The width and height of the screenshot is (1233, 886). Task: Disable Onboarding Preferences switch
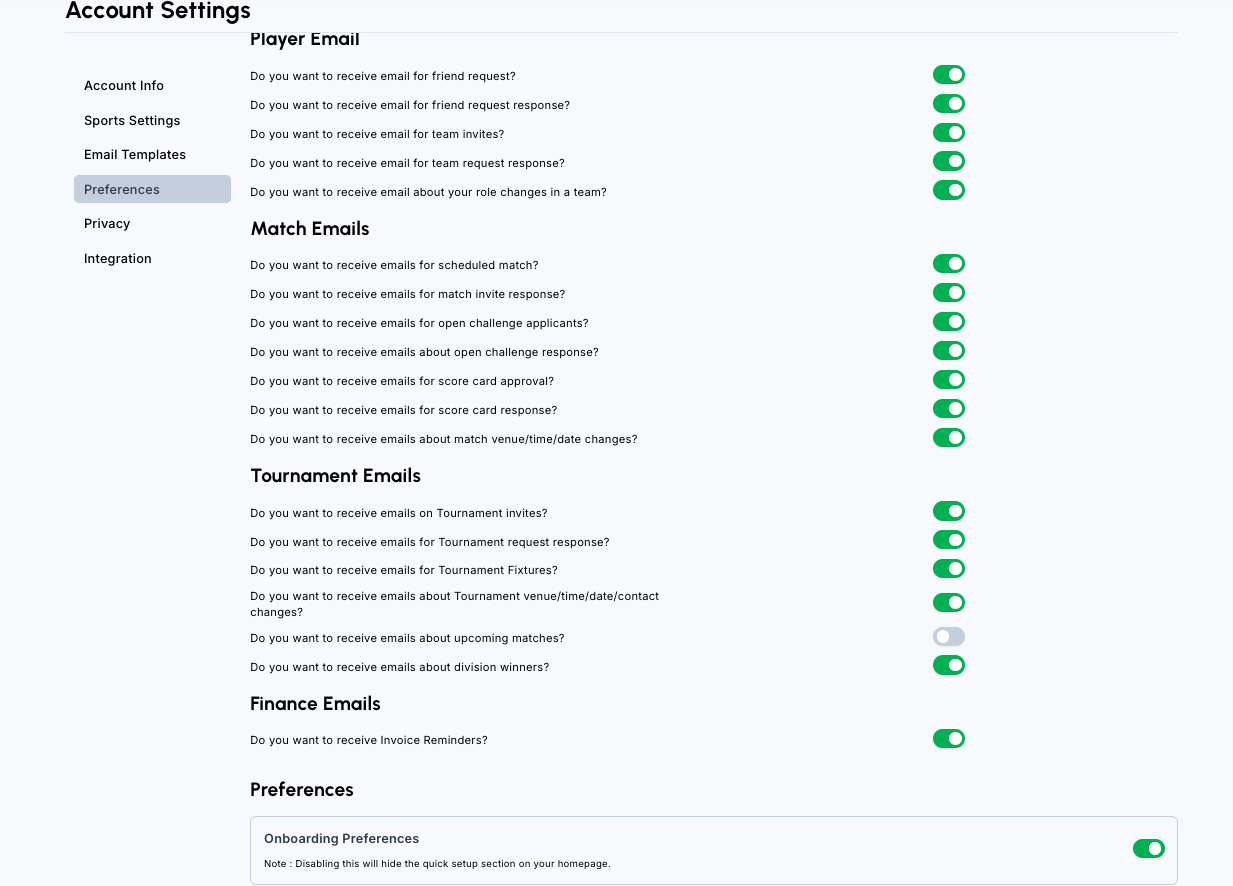coord(1148,849)
